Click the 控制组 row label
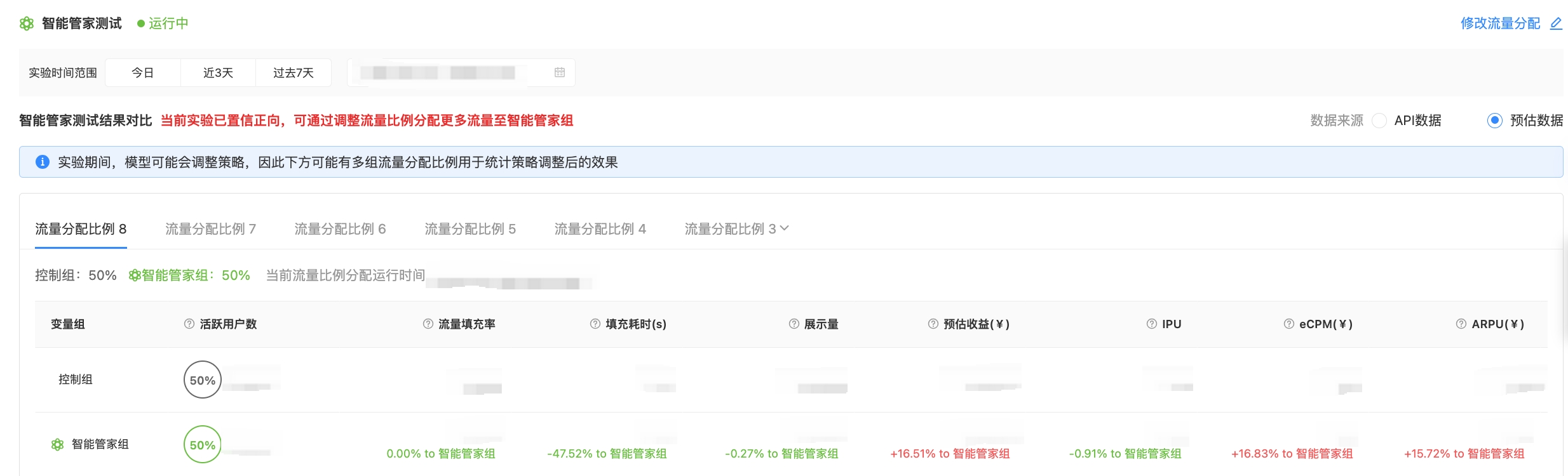The image size is (1568, 476). (x=76, y=380)
